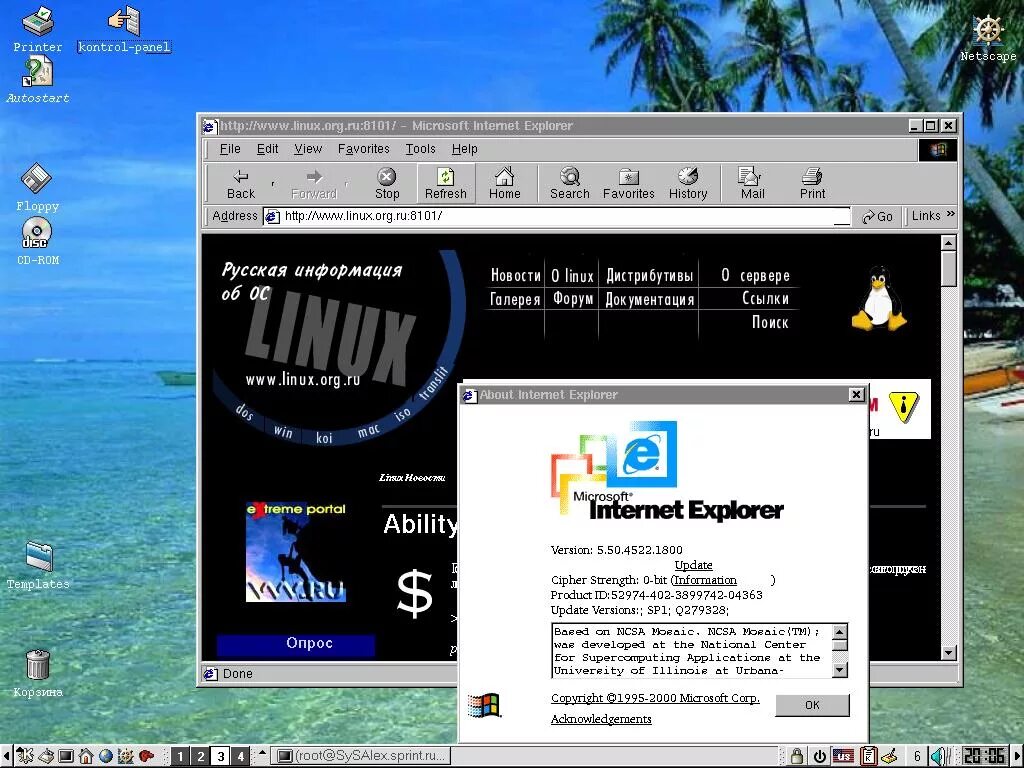
Task: Open the Tools menu
Action: pyautogui.click(x=420, y=149)
